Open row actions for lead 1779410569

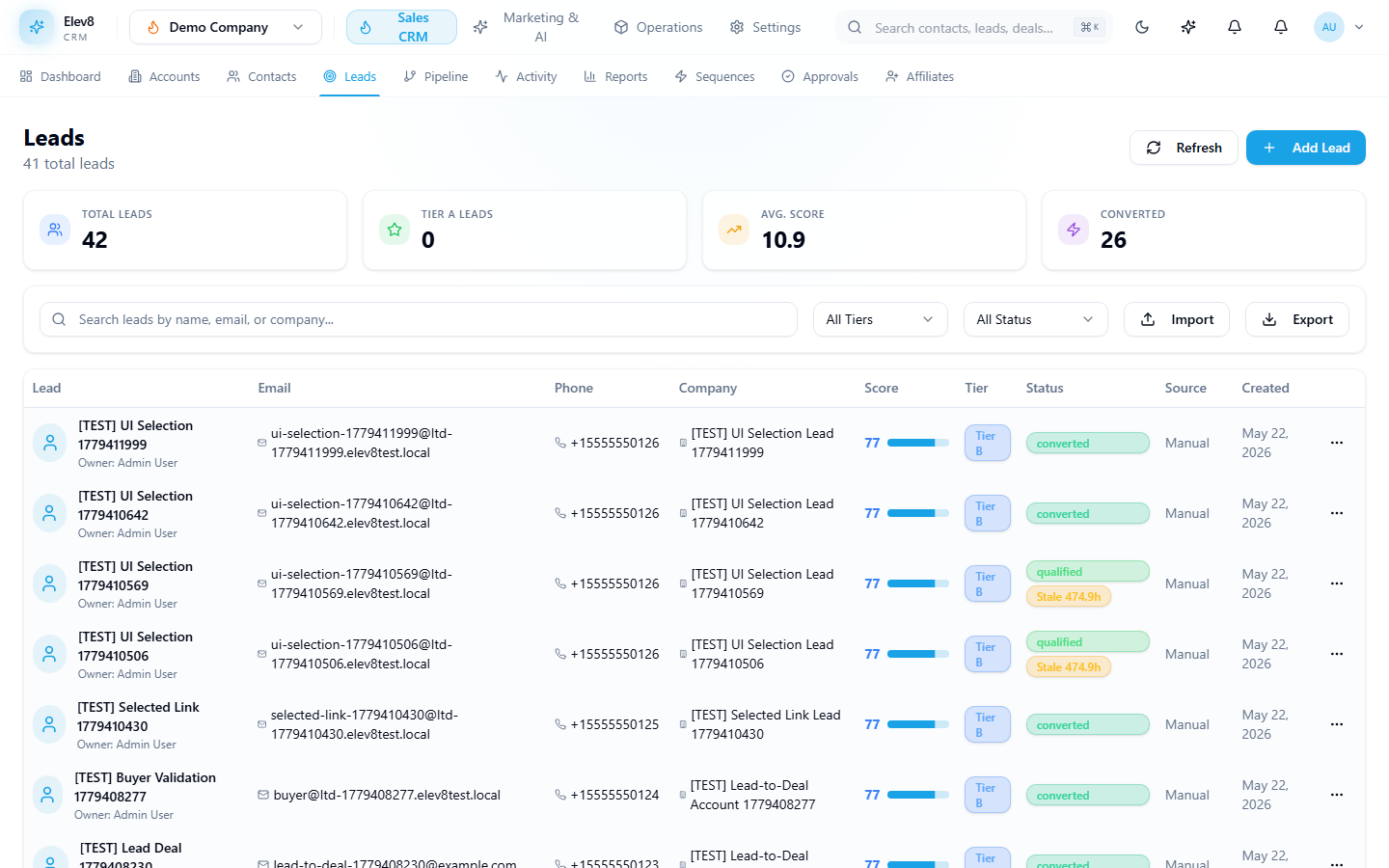[1337, 583]
